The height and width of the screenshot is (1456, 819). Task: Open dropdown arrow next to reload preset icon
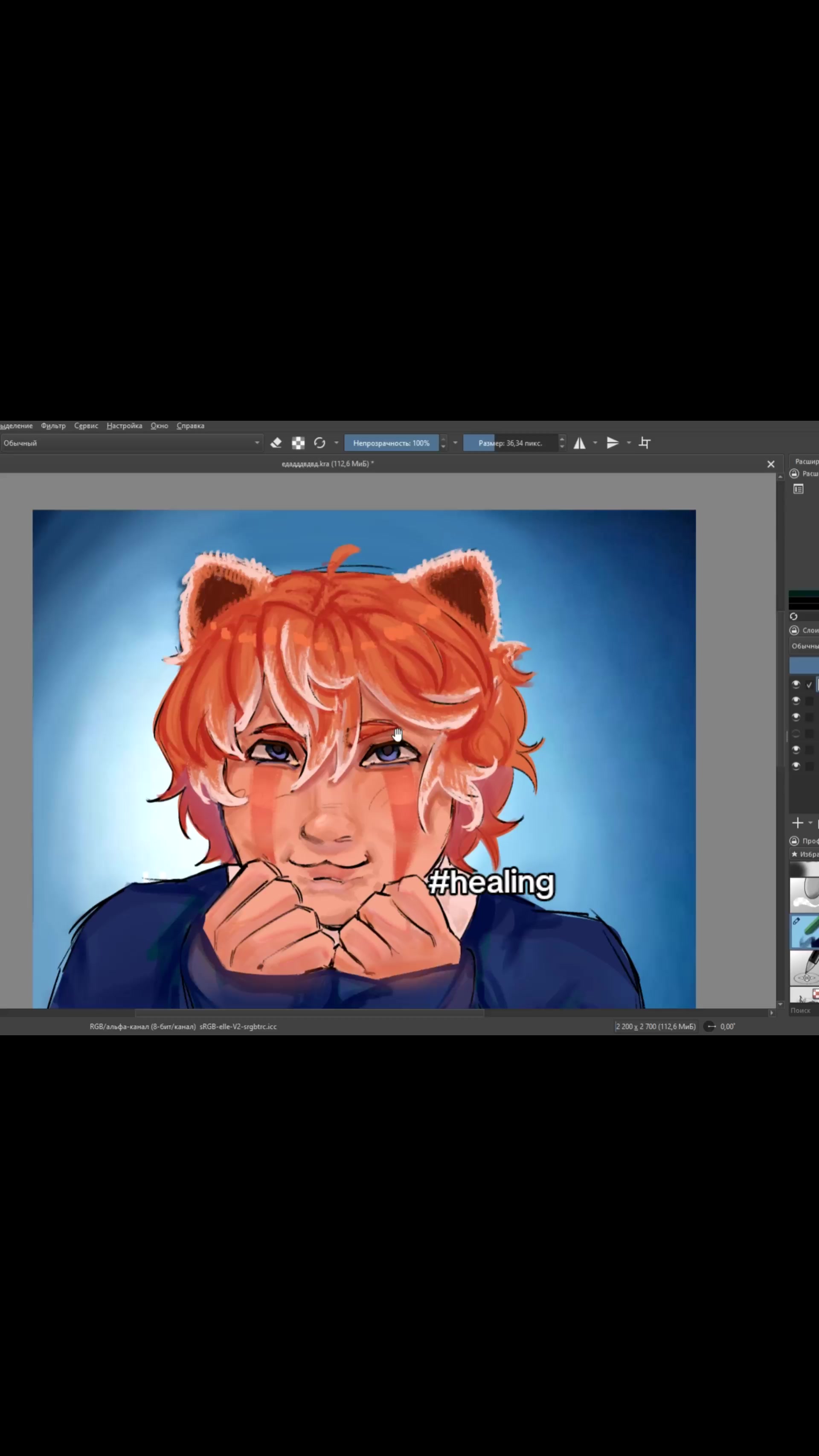(337, 443)
